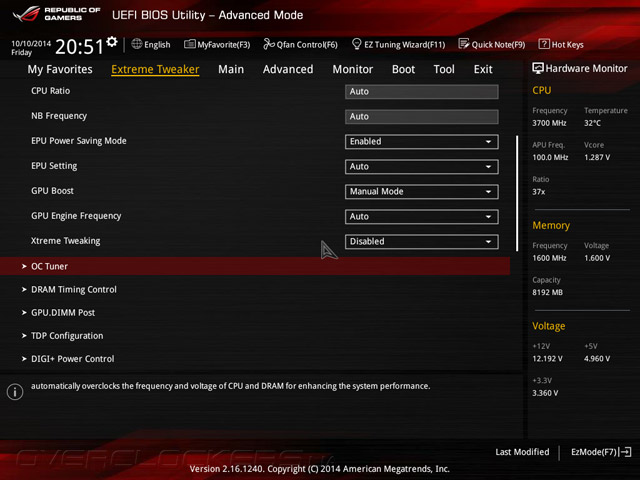The image size is (640, 480).
Task: Click the Republic of Gamers logo
Action: [x=57, y=14]
